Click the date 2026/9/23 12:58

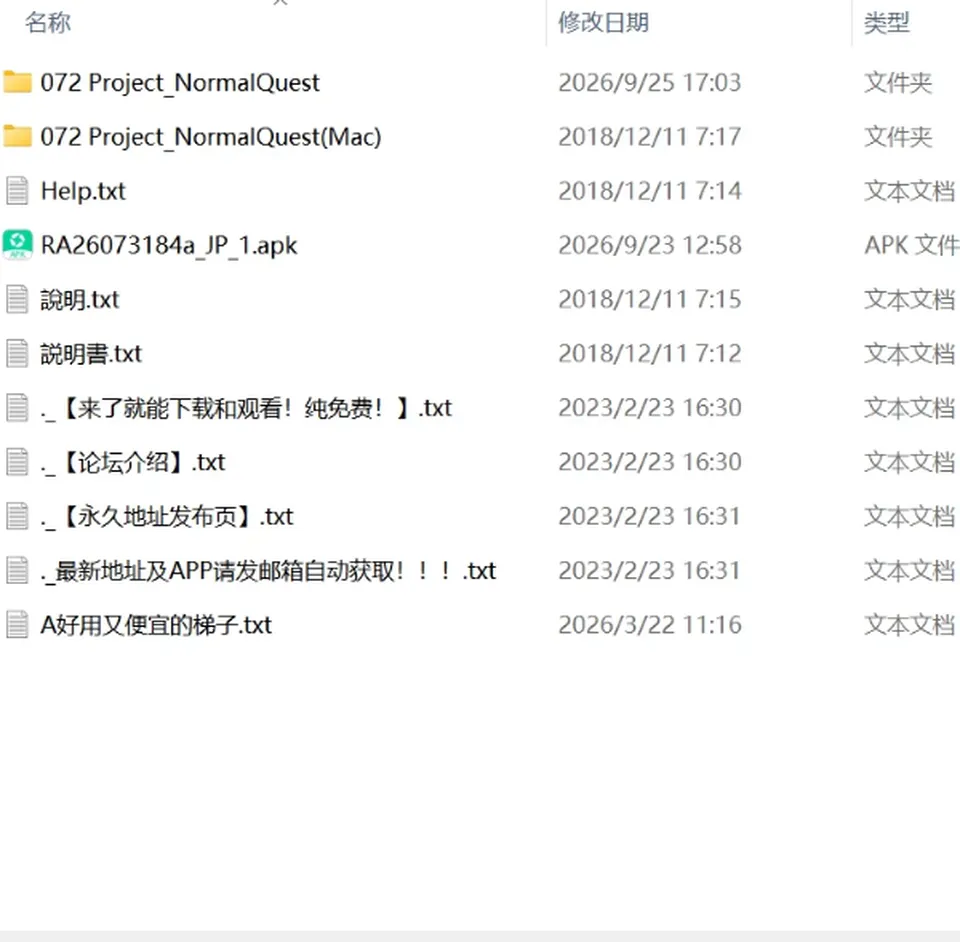[650, 245]
